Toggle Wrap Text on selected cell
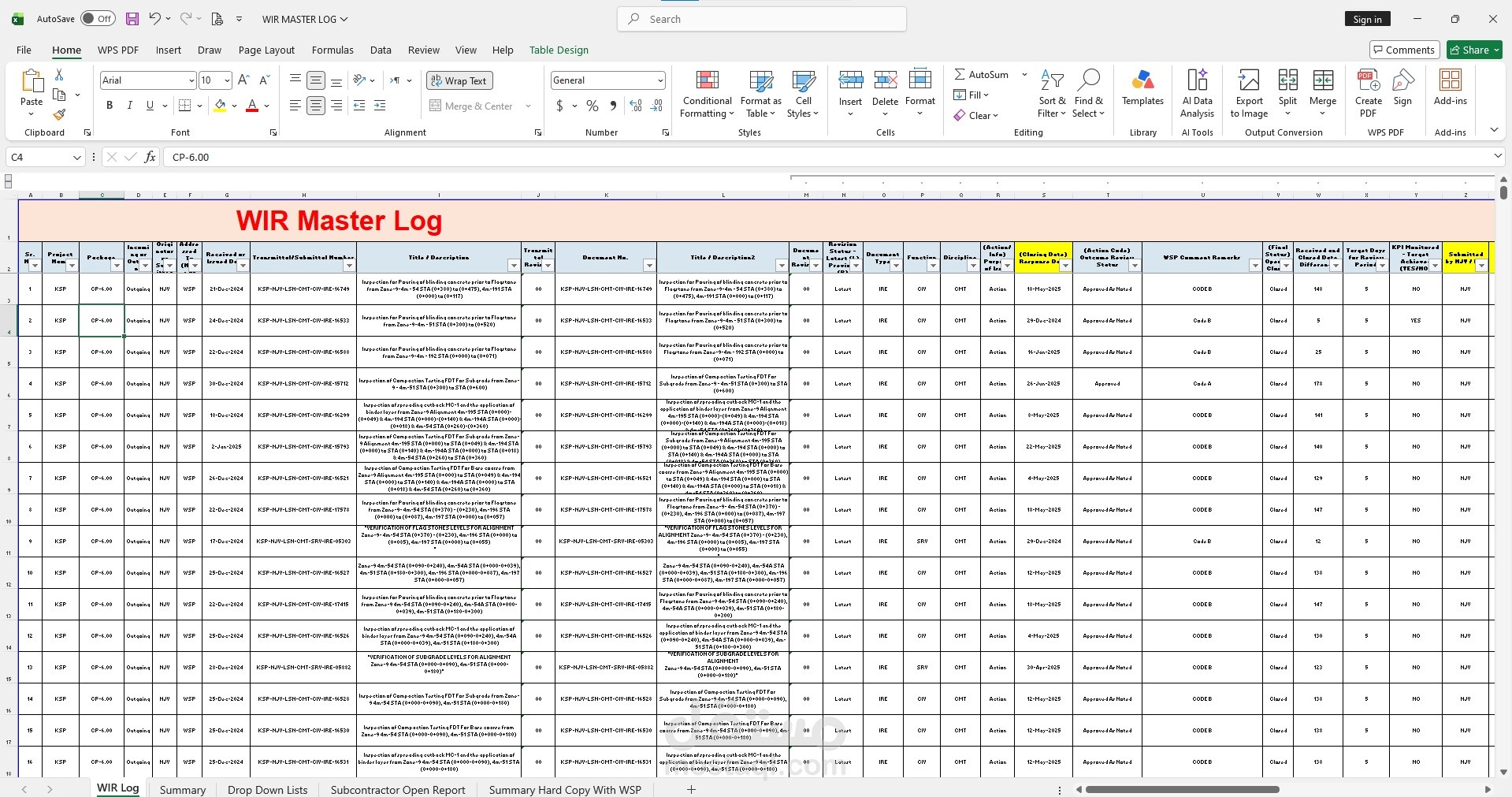 (x=459, y=80)
